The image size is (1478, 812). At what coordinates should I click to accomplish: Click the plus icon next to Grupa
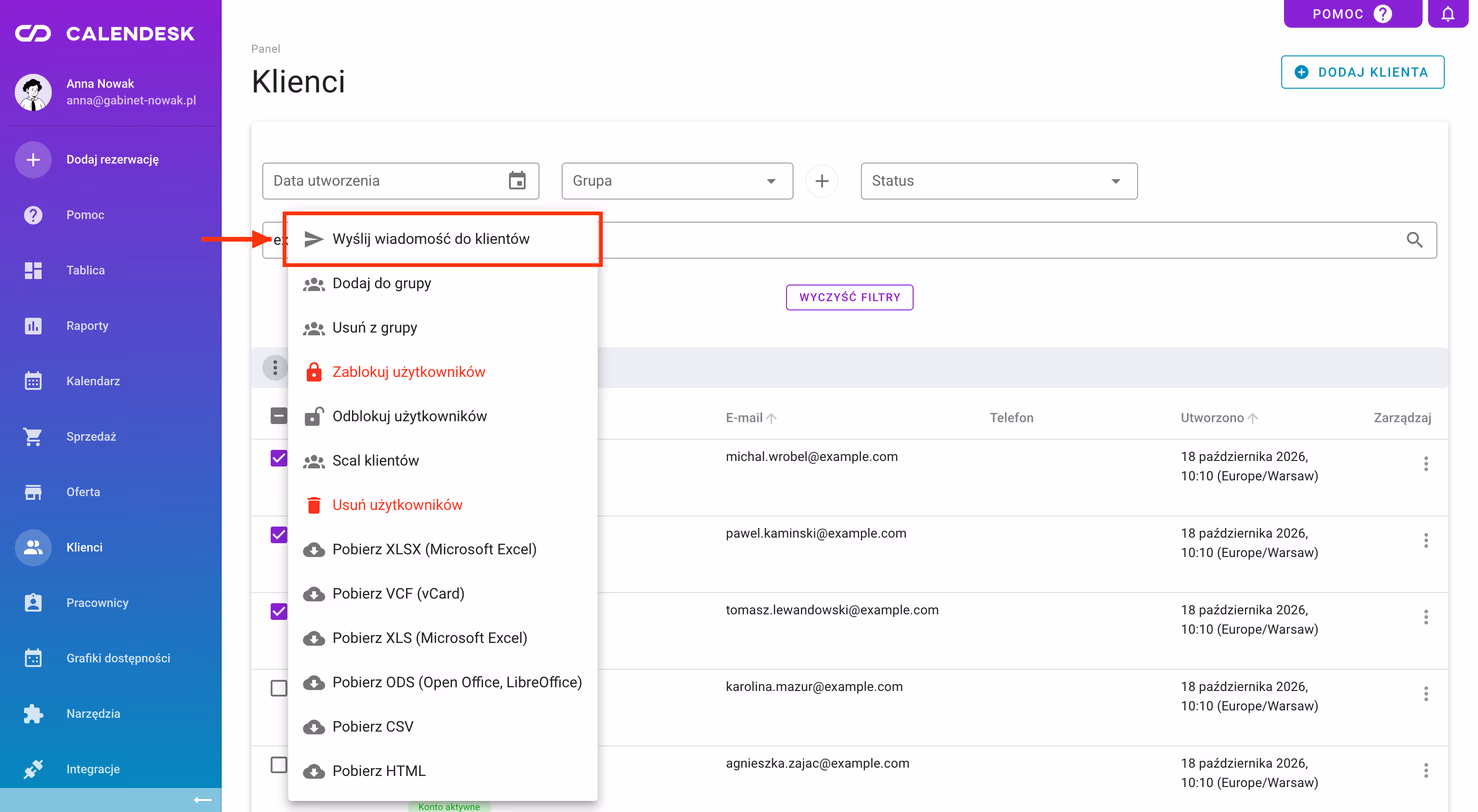pos(822,181)
